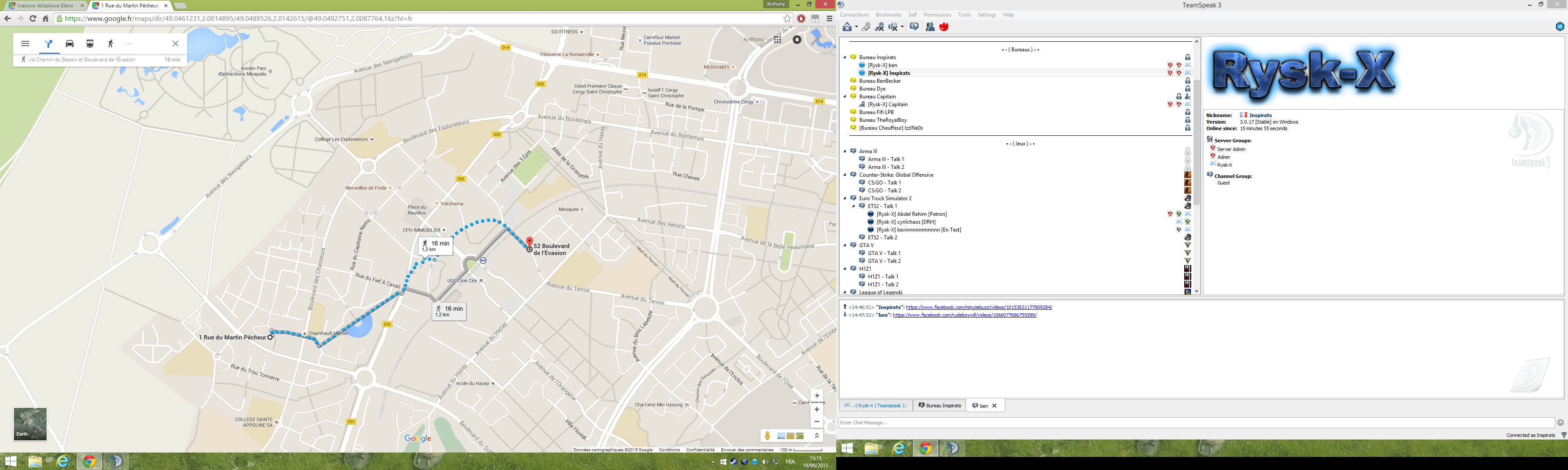The height and width of the screenshot is (470, 1568).
Task: Reload the Google Maps page
Action: (x=33, y=18)
